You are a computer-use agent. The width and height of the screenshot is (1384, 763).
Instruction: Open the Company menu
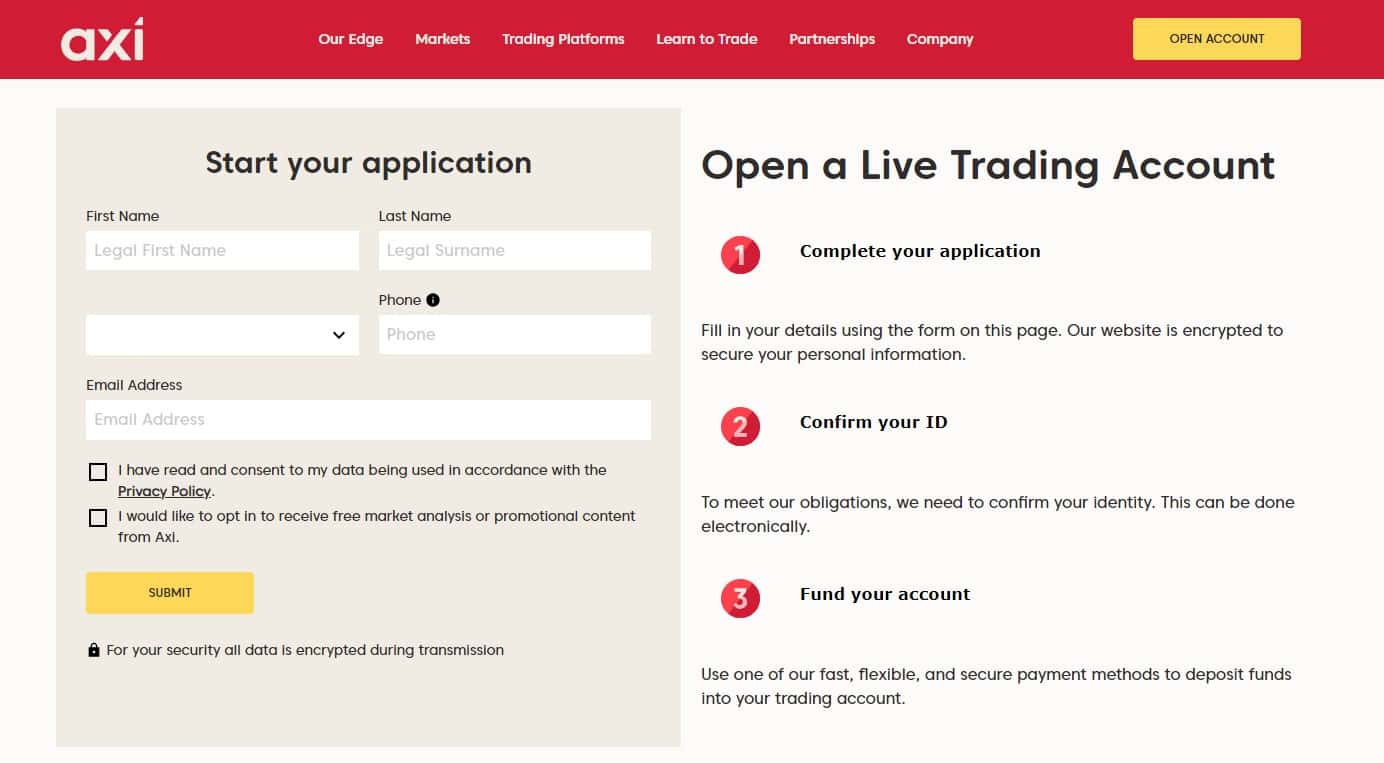(940, 39)
